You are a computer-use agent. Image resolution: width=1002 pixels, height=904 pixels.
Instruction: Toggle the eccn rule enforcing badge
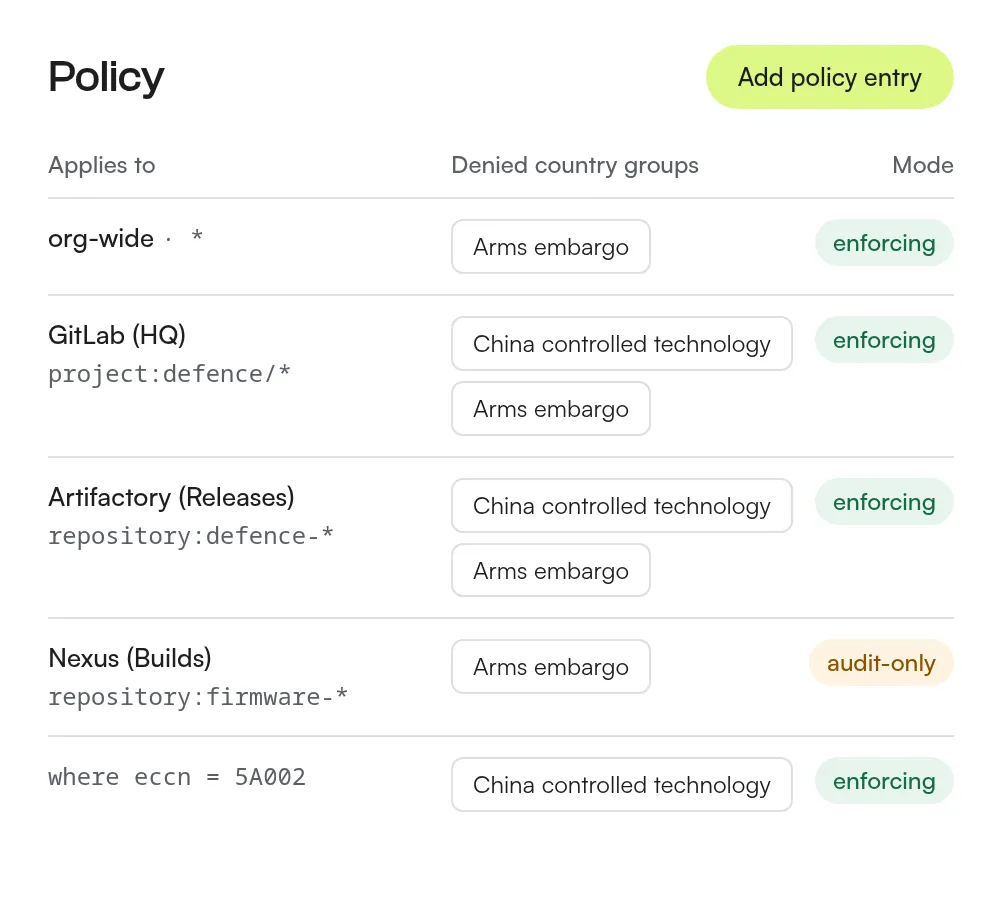884,781
